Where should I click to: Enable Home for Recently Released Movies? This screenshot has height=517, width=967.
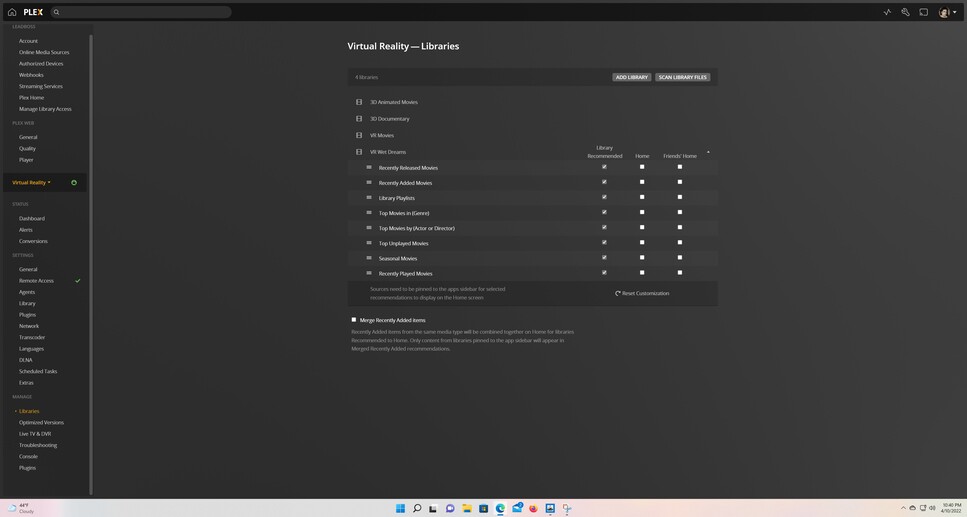642,167
